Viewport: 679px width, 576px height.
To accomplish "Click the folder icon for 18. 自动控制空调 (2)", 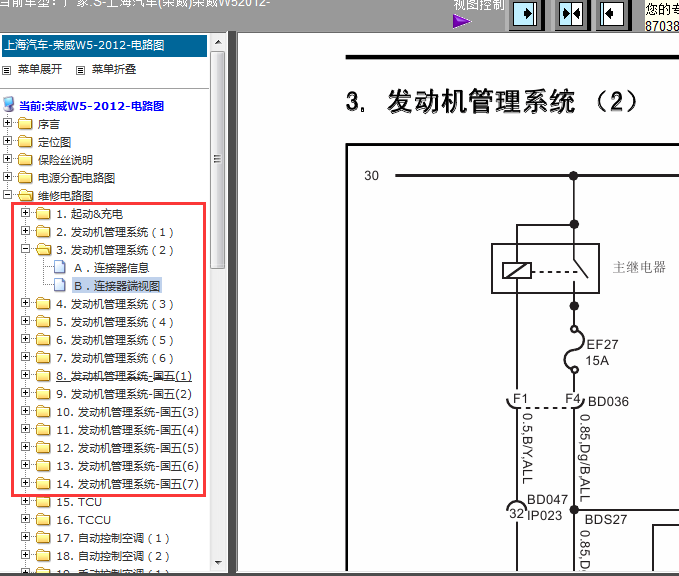I will coord(43,555).
